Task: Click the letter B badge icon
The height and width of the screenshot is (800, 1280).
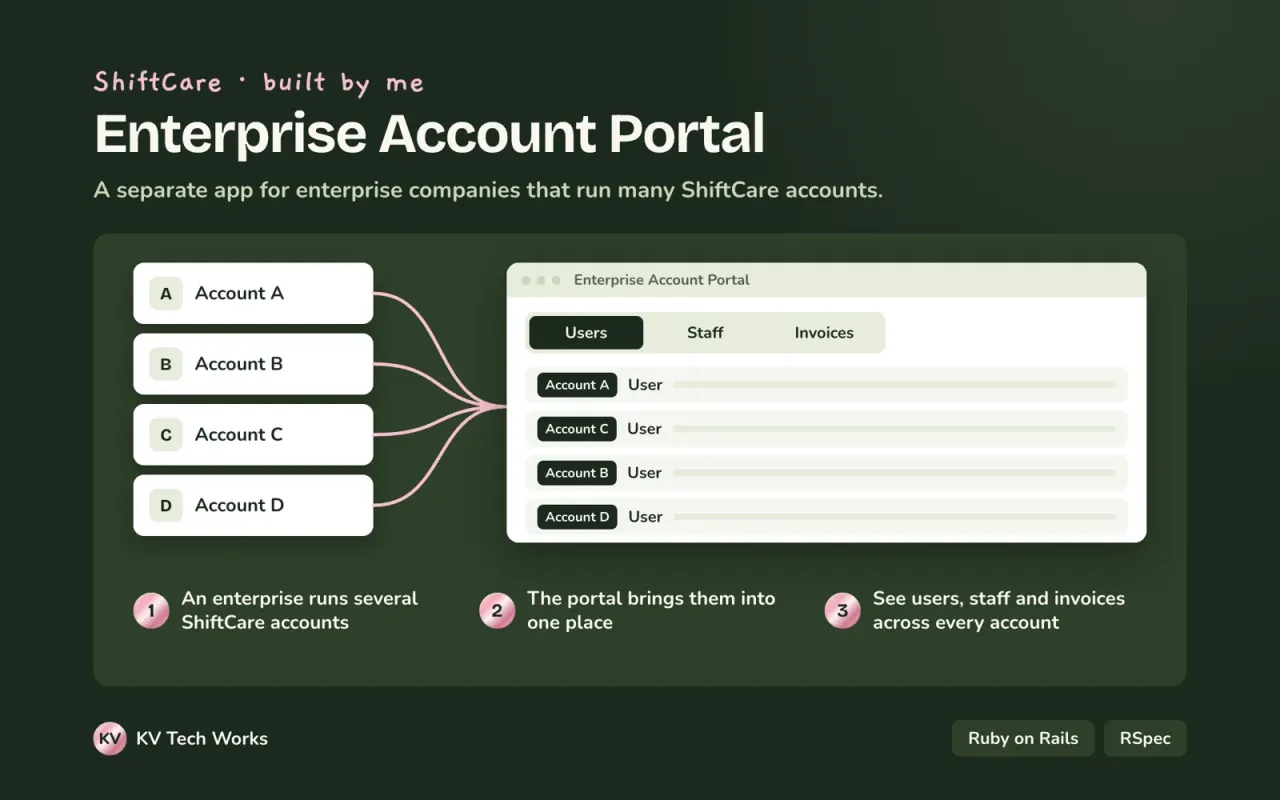Action: pyautogui.click(x=166, y=364)
